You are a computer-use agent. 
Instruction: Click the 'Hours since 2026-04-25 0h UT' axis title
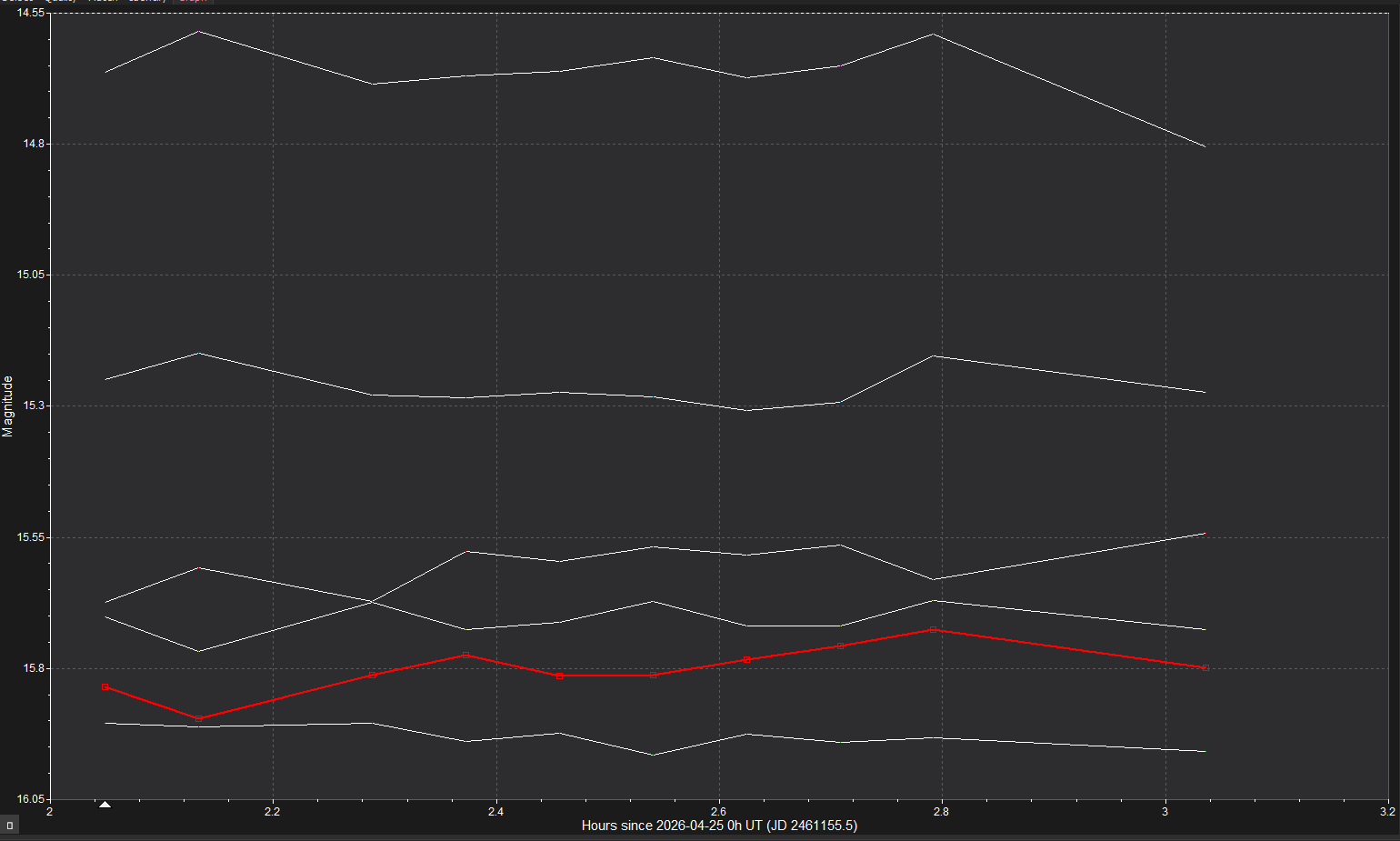coord(719,826)
